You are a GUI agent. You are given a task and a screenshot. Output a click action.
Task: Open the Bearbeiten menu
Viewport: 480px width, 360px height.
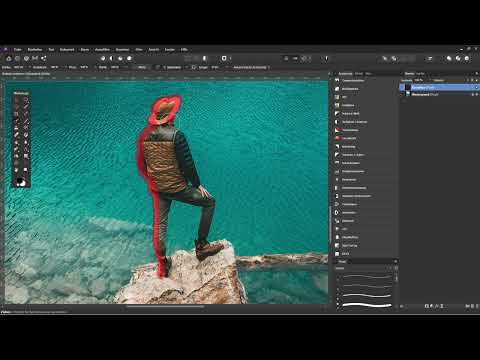(x=35, y=49)
